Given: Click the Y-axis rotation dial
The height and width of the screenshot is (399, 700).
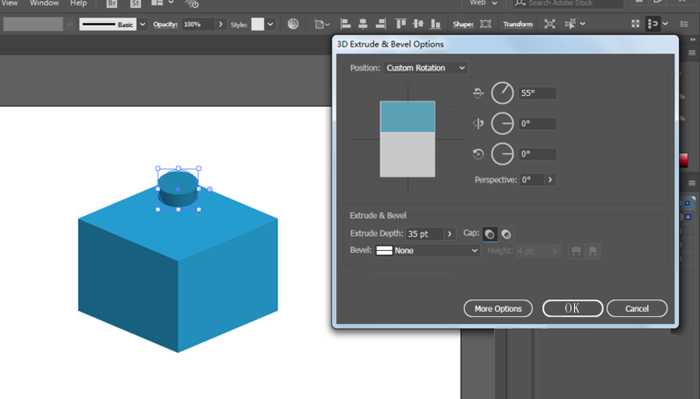Looking at the screenshot, I should pos(502,124).
